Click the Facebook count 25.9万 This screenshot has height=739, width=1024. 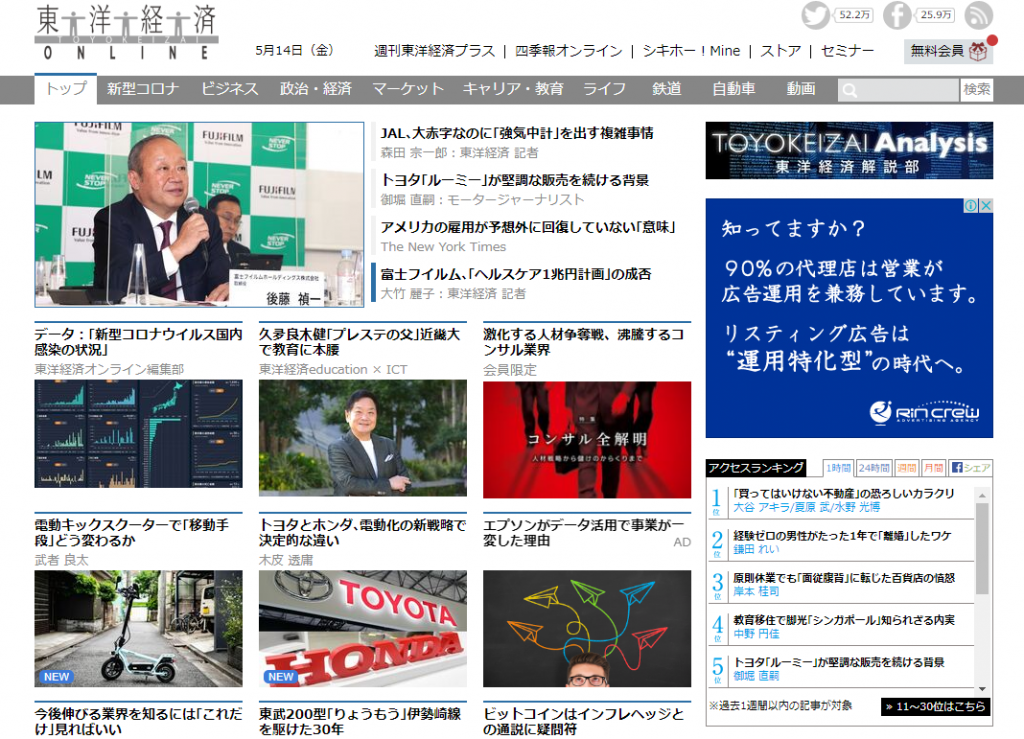[936, 14]
